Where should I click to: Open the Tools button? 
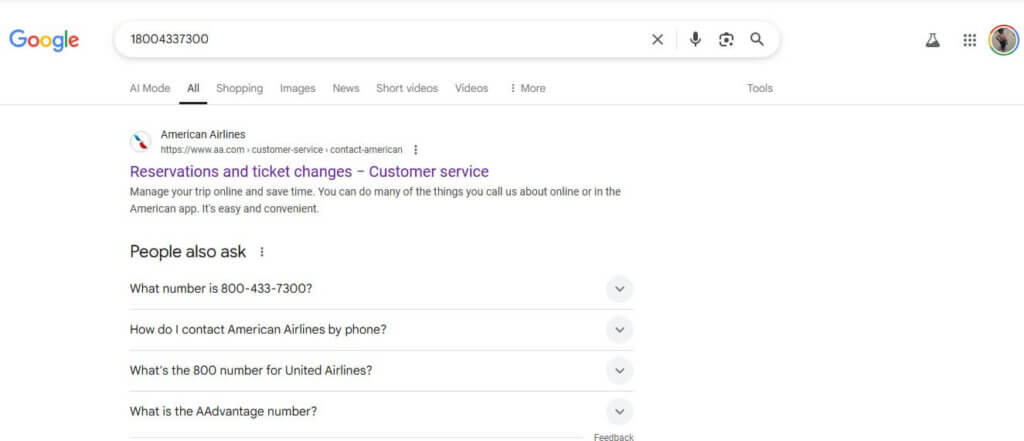pos(760,88)
